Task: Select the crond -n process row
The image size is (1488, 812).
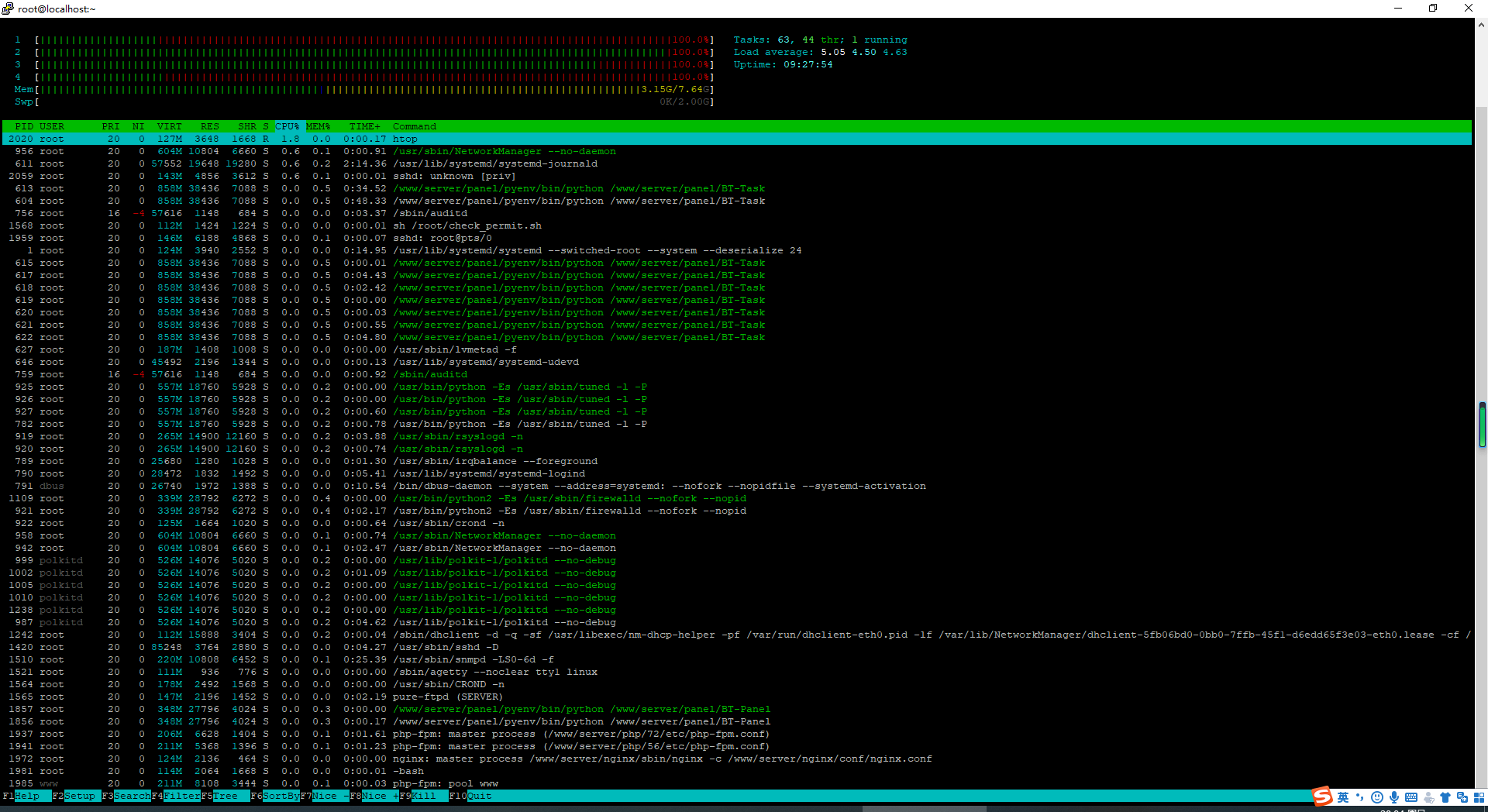Action: click(737, 523)
